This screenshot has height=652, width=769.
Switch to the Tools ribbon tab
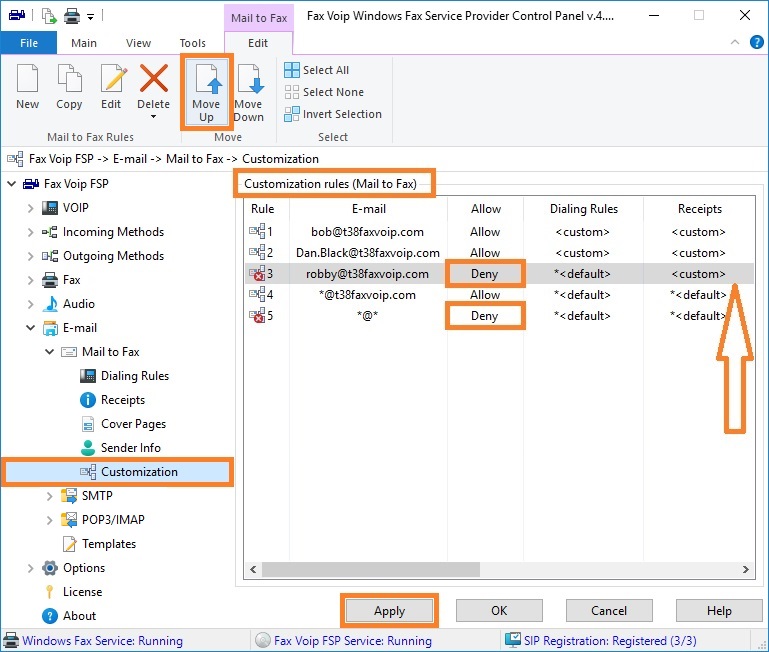tap(193, 43)
